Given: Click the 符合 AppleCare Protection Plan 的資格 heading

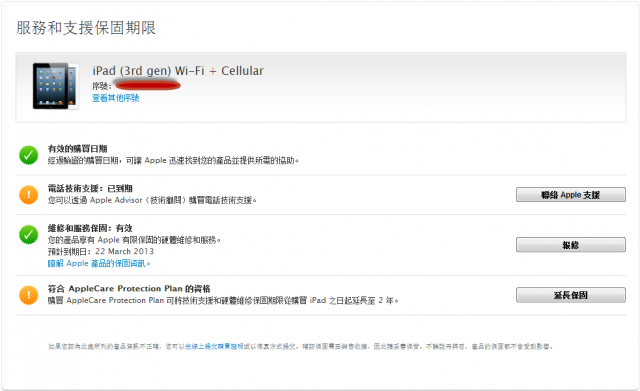Looking at the screenshot, I should 129,289.
